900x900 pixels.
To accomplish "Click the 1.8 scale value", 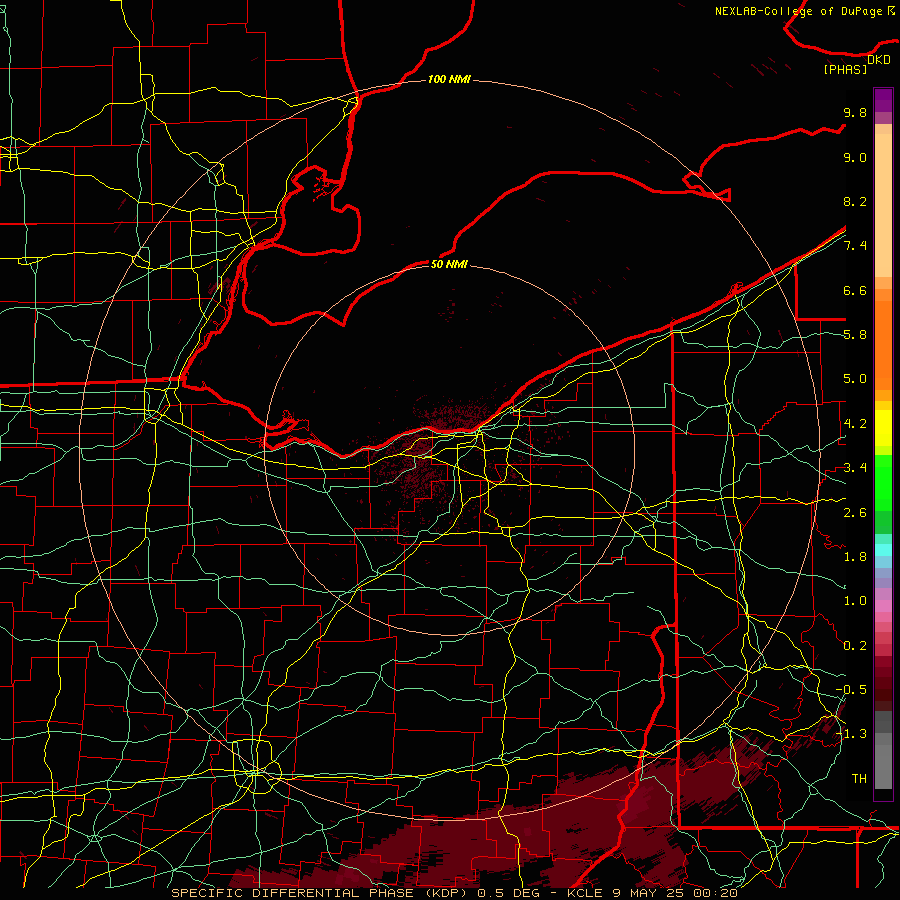I will click(855, 557).
